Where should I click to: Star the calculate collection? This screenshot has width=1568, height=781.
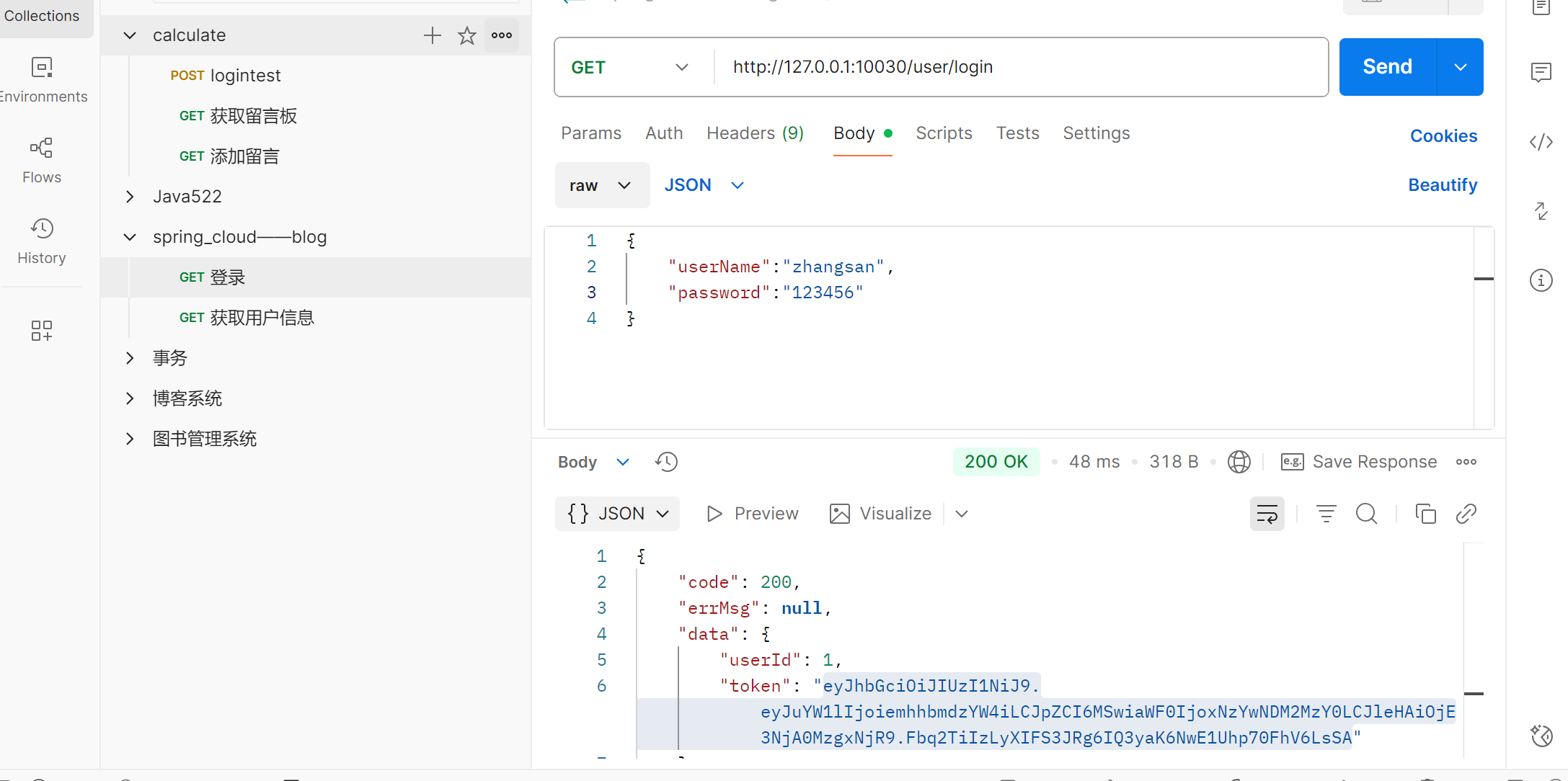click(x=467, y=35)
